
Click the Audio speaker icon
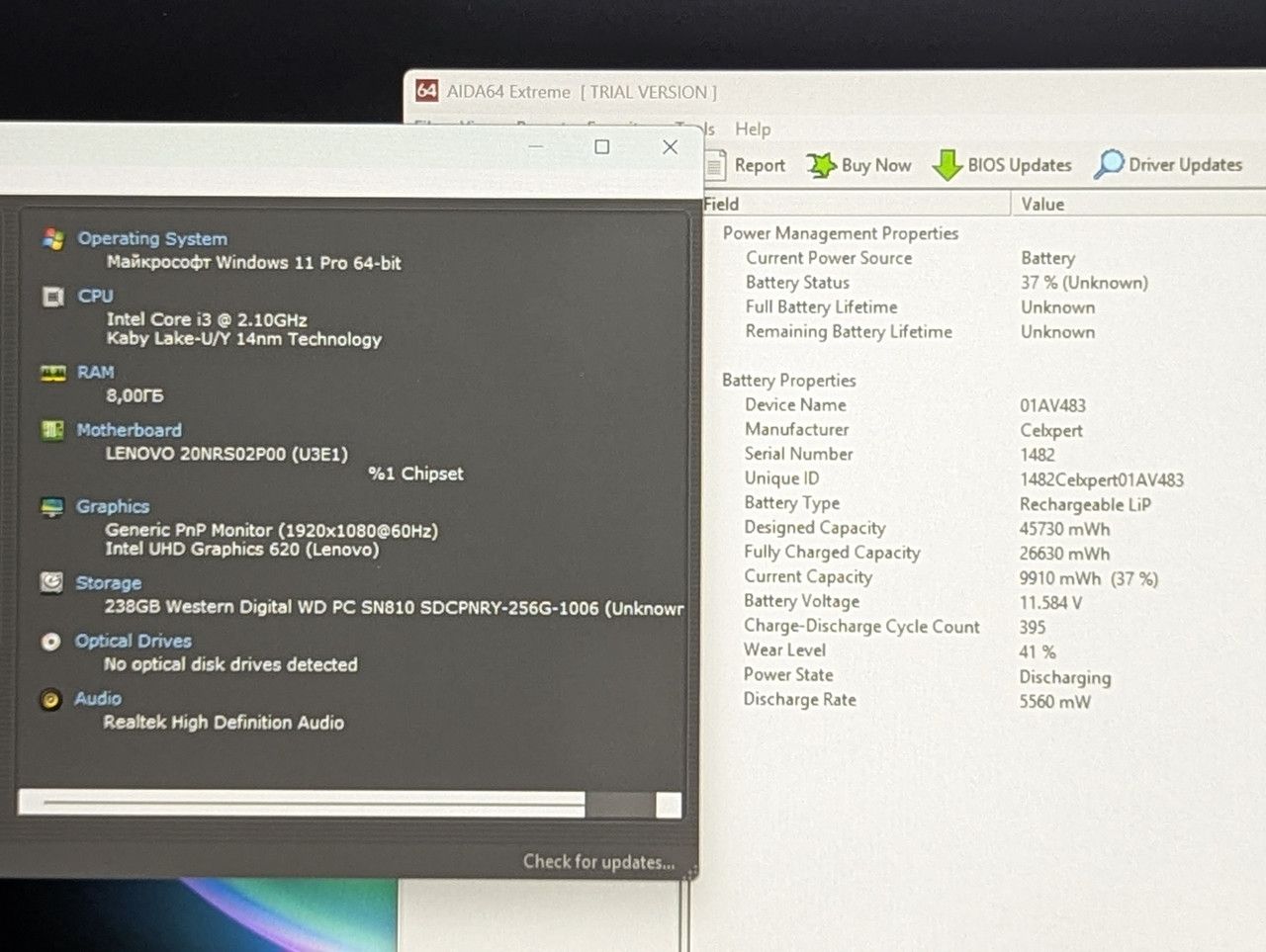coord(50,700)
